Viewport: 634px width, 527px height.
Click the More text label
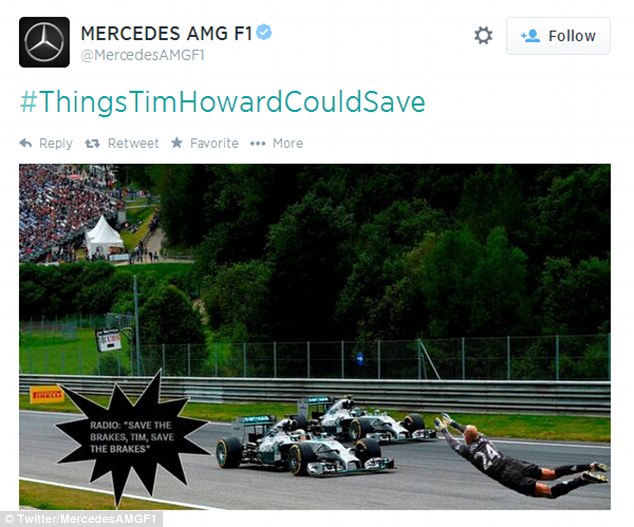[x=288, y=143]
